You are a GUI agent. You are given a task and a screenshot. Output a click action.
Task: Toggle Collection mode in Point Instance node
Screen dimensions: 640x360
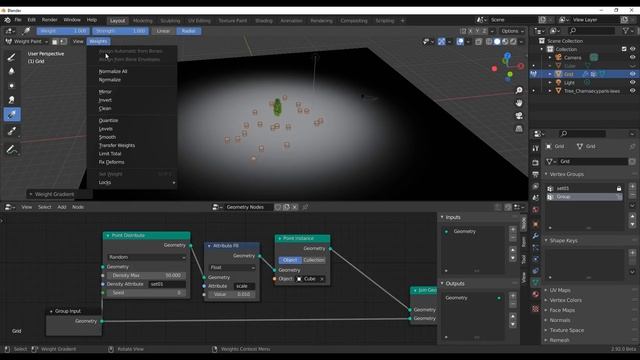point(313,260)
